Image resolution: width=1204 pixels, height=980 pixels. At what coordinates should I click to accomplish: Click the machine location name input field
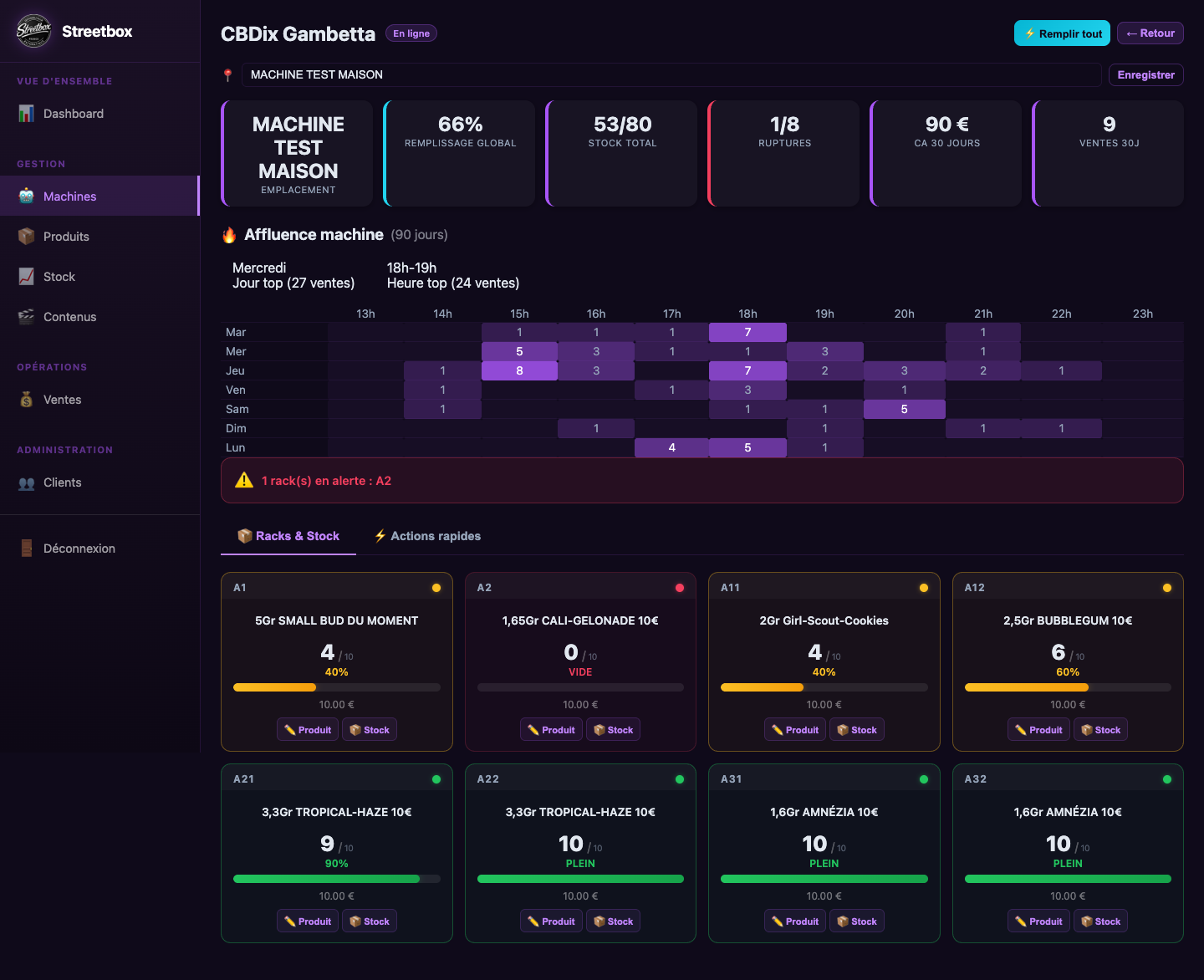click(671, 75)
